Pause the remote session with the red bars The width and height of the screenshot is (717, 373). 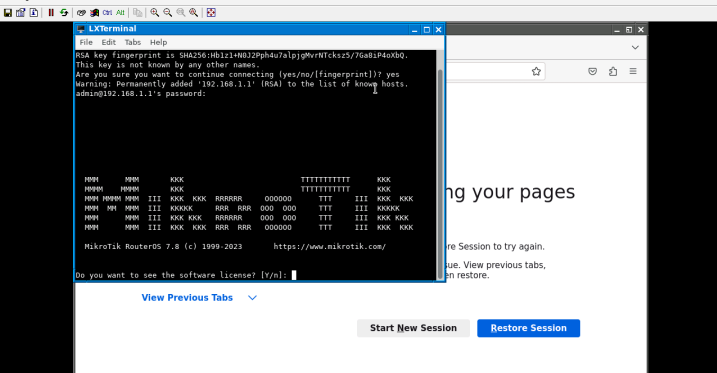click(x=51, y=13)
